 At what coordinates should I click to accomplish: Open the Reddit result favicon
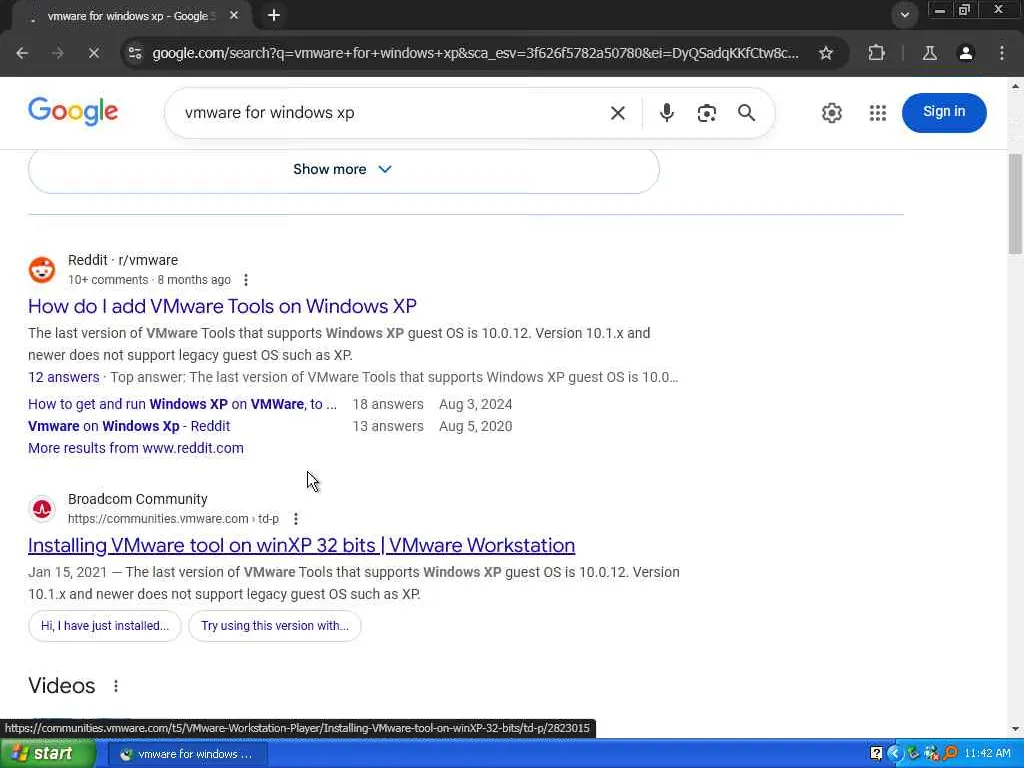click(42, 270)
